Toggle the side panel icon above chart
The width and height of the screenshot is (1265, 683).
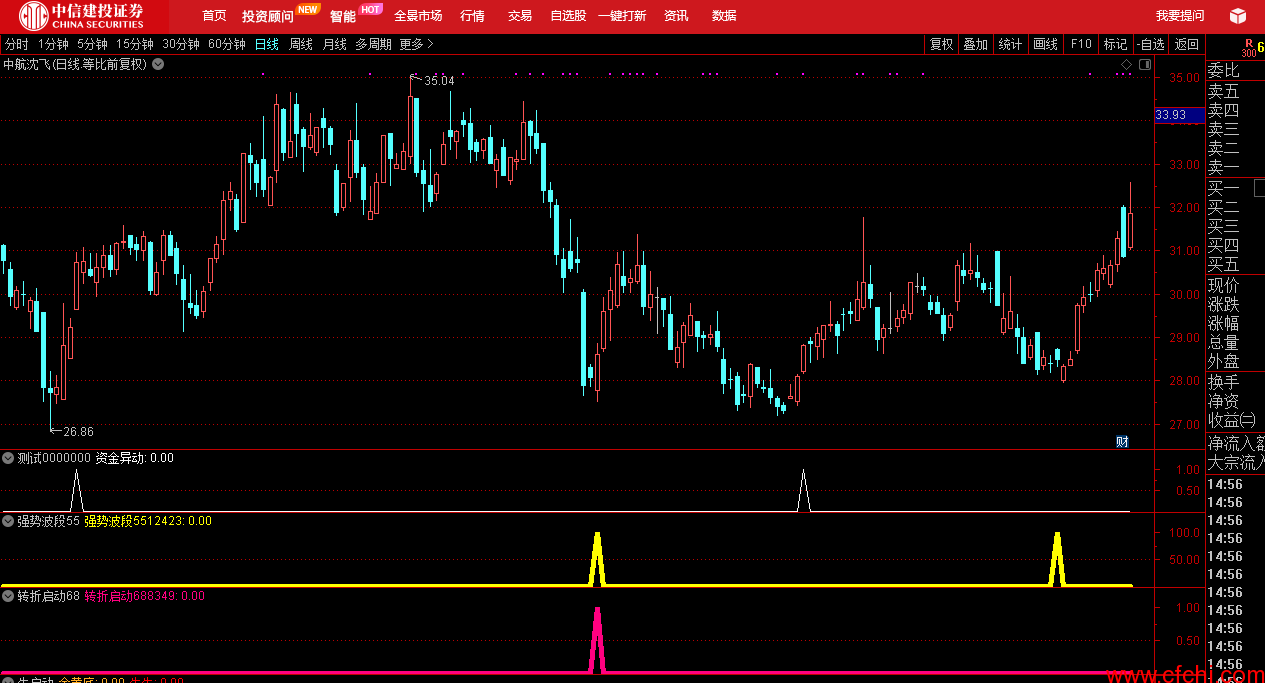[x=1145, y=64]
